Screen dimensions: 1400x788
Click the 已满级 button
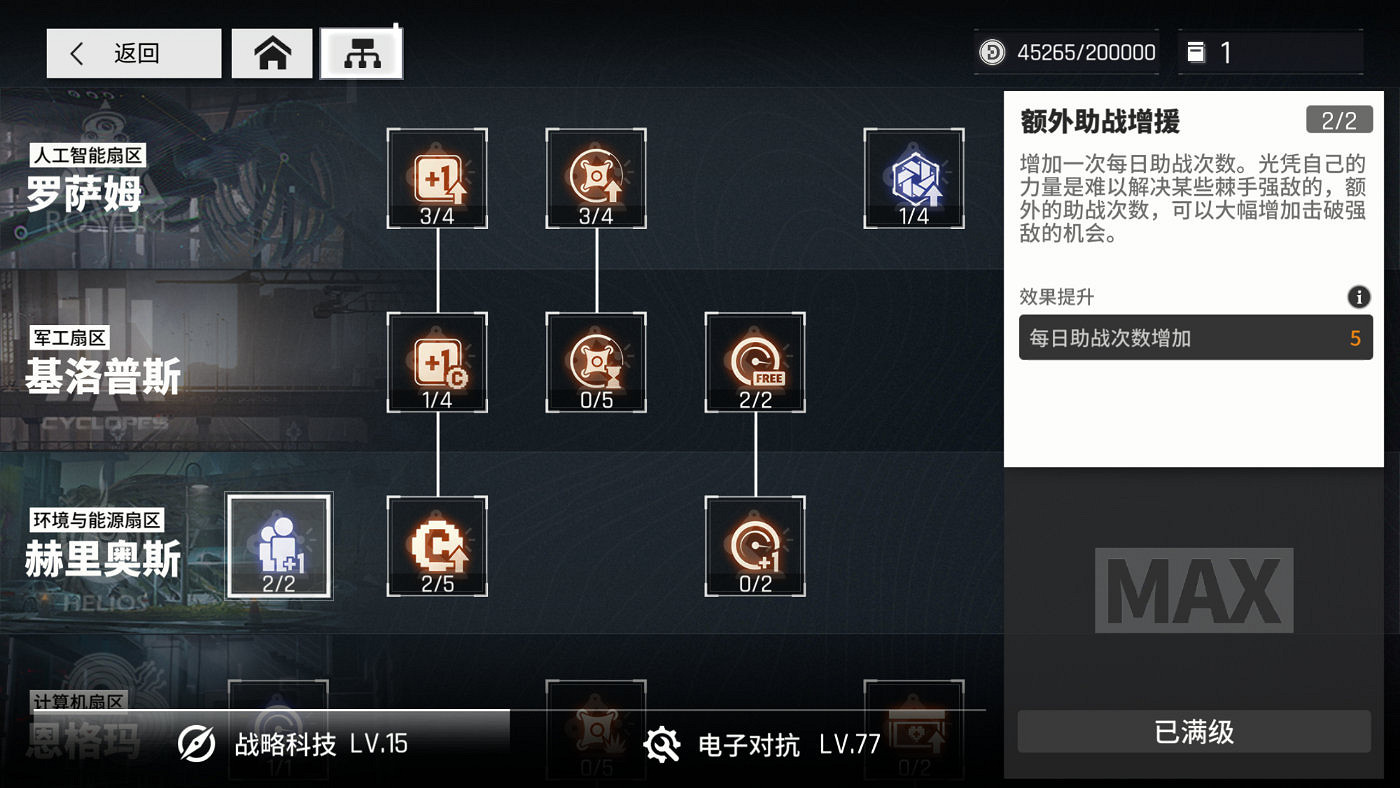(x=1194, y=732)
